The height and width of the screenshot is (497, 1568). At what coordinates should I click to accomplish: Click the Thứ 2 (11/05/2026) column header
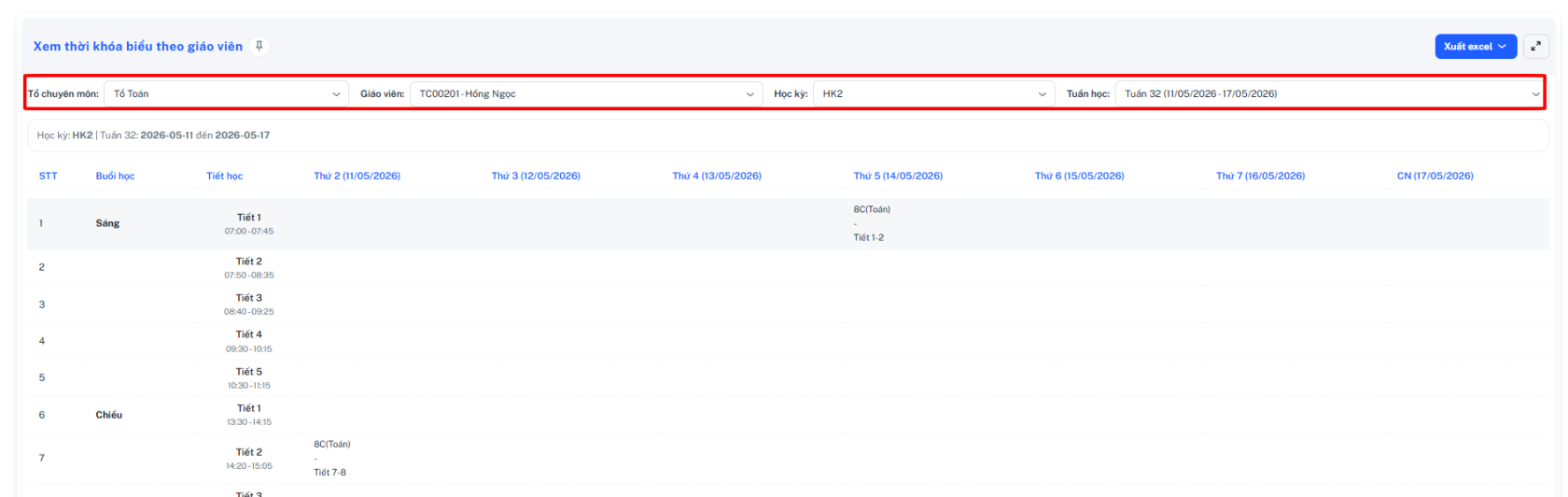357,176
